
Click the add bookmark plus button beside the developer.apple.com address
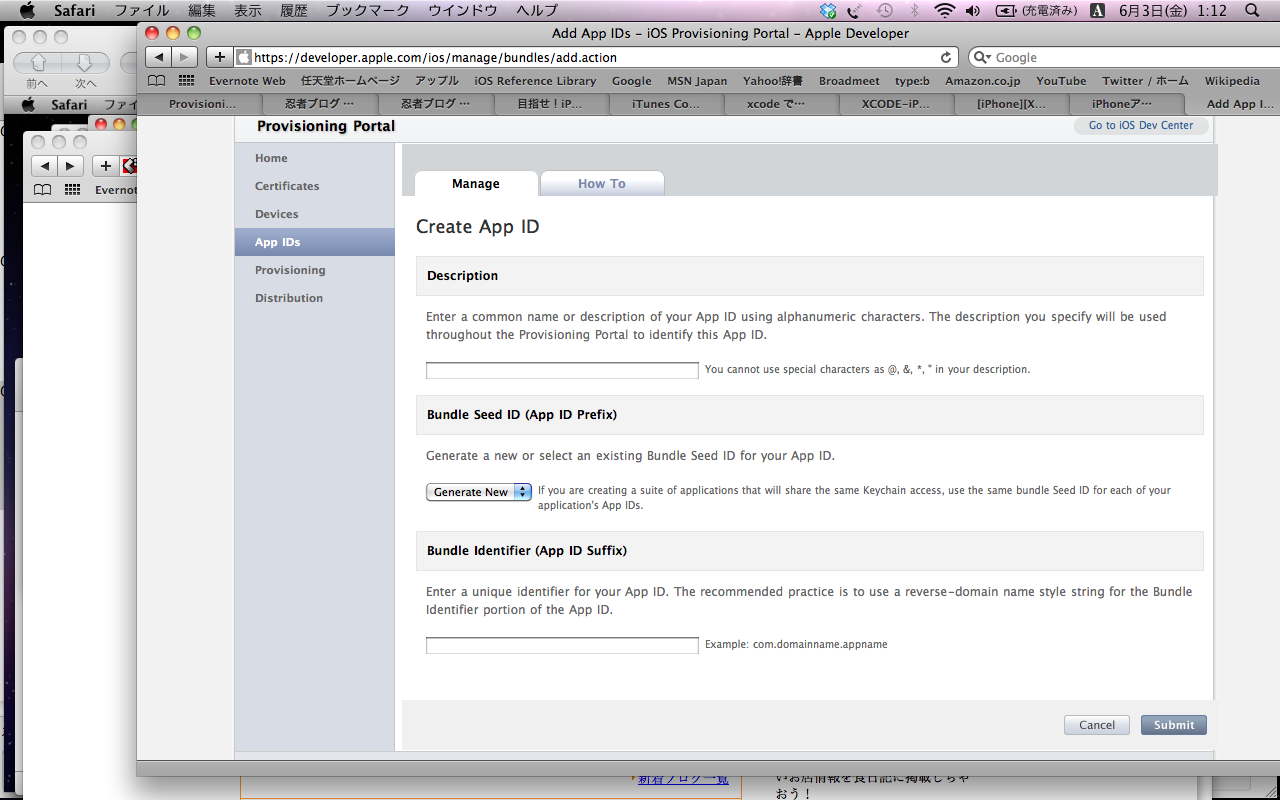pos(220,57)
